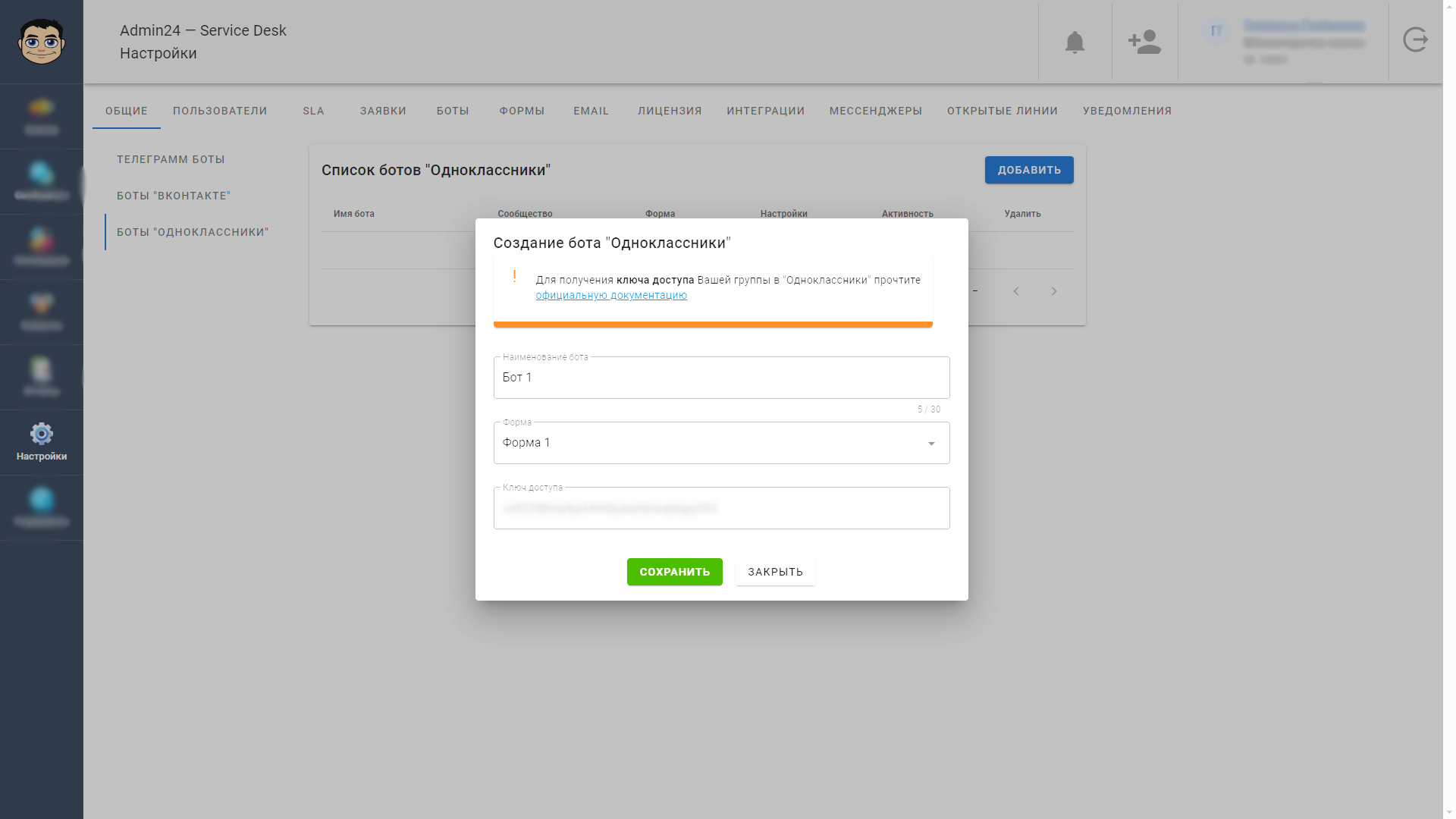The width and height of the screenshot is (1456, 819).
Task: Click the Форма column header
Action: (x=660, y=214)
